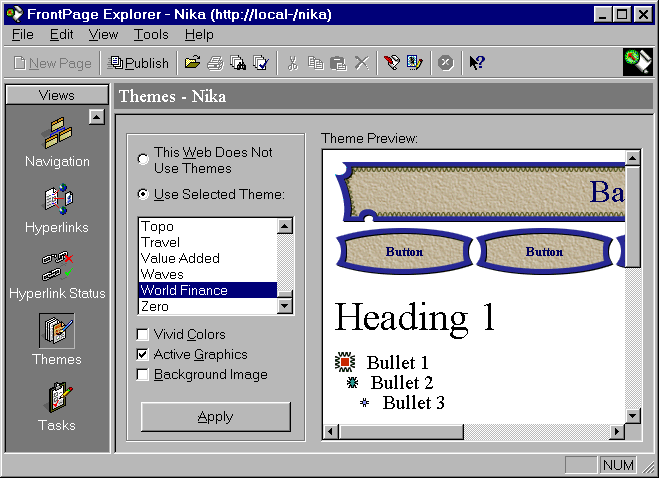The width and height of the screenshot is (659, 478).
Task: Open the Help menu
Action: coord(199,34)
